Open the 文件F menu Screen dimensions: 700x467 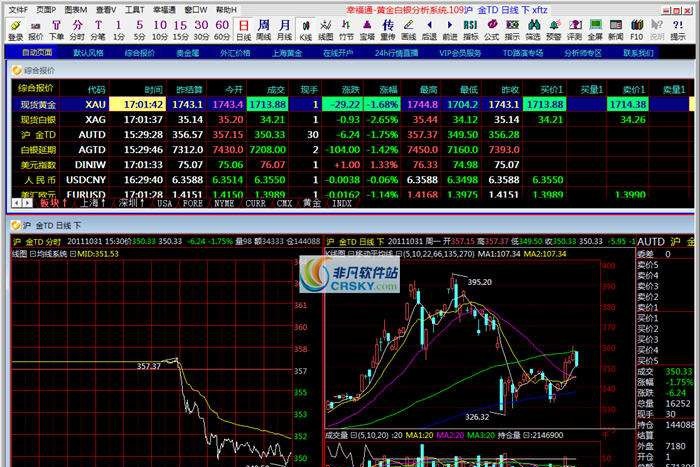(x=18, y=9)
